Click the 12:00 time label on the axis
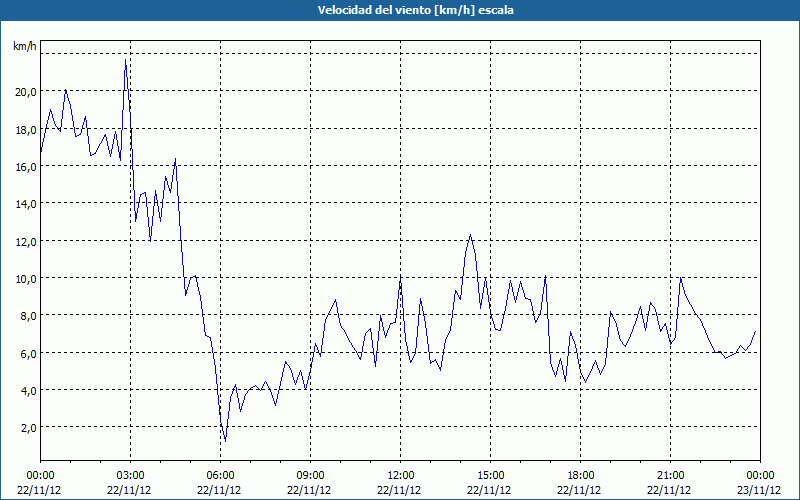 [401, 476]
